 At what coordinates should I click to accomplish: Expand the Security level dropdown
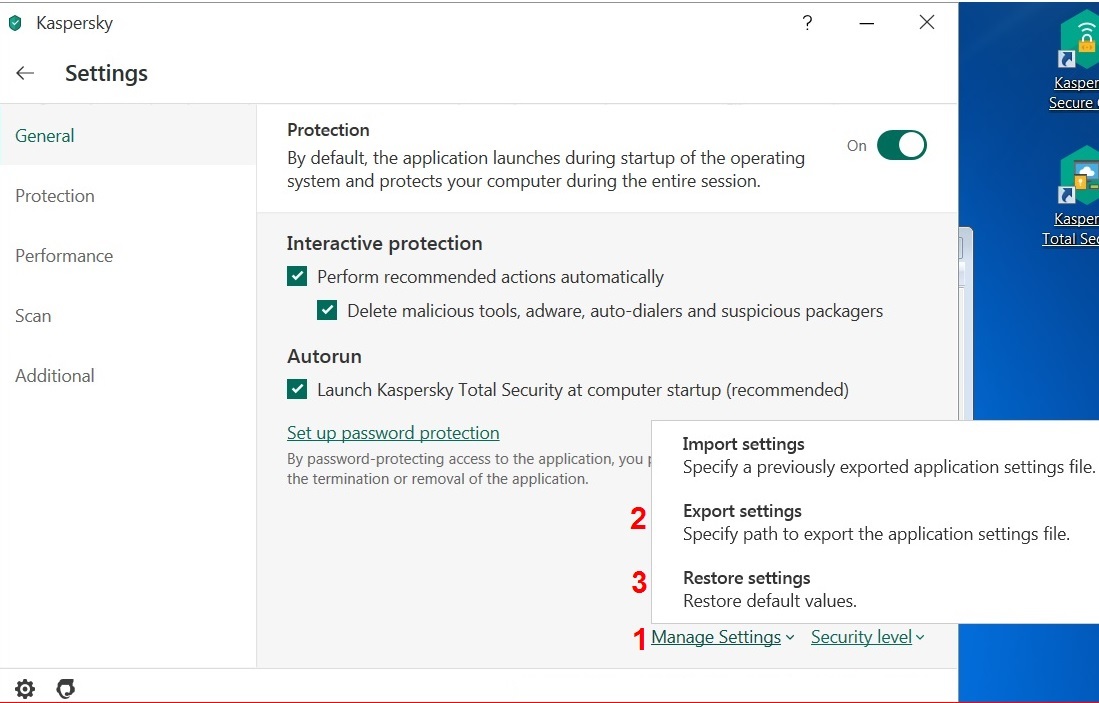867,637
